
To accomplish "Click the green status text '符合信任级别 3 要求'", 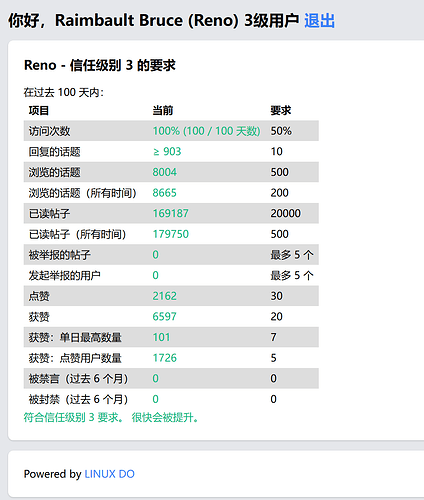I will [73, 417].
